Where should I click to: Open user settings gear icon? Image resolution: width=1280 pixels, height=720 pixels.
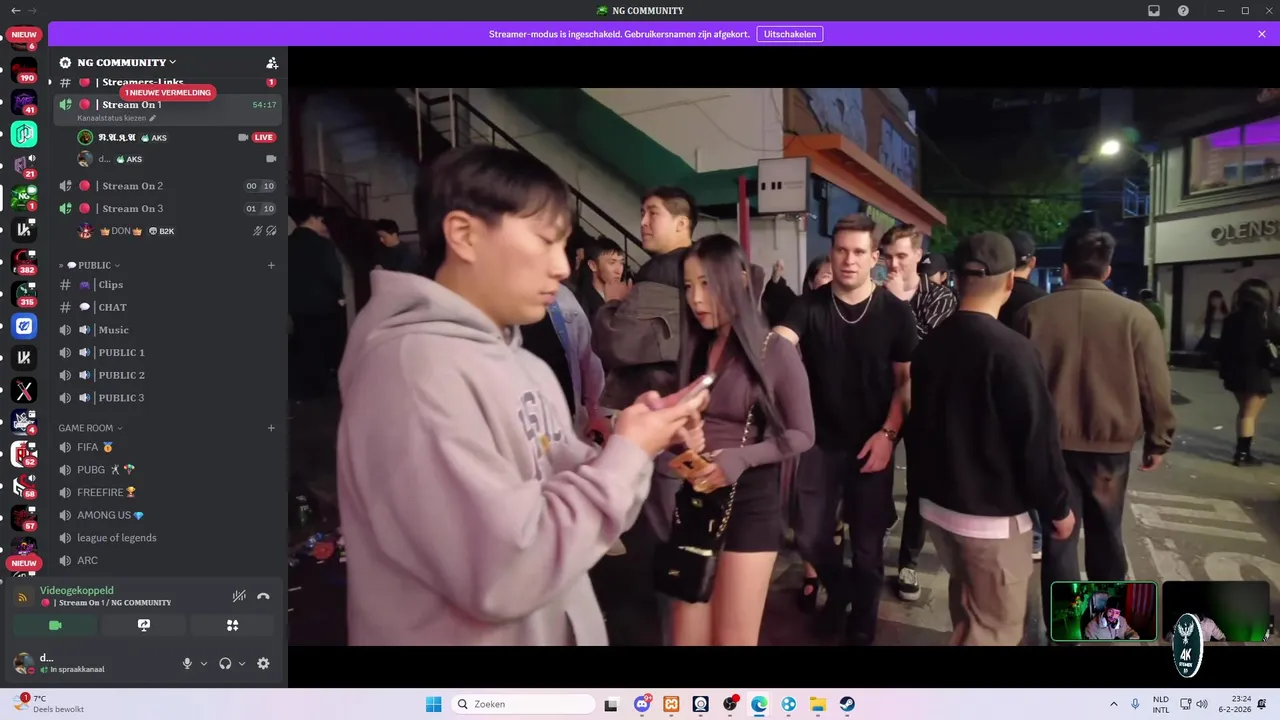coord(263,663)
